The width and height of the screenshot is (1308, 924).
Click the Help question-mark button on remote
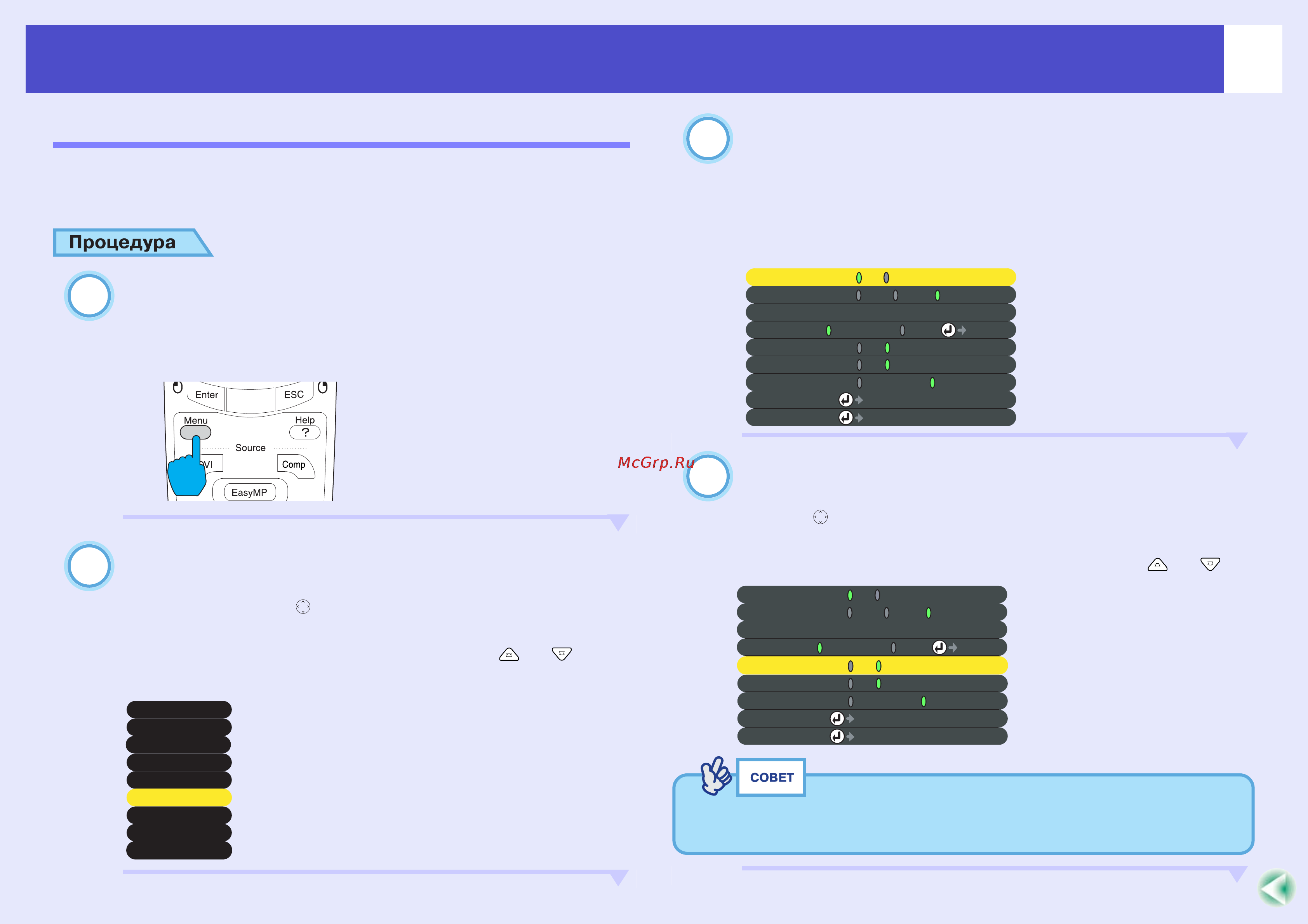305,432
